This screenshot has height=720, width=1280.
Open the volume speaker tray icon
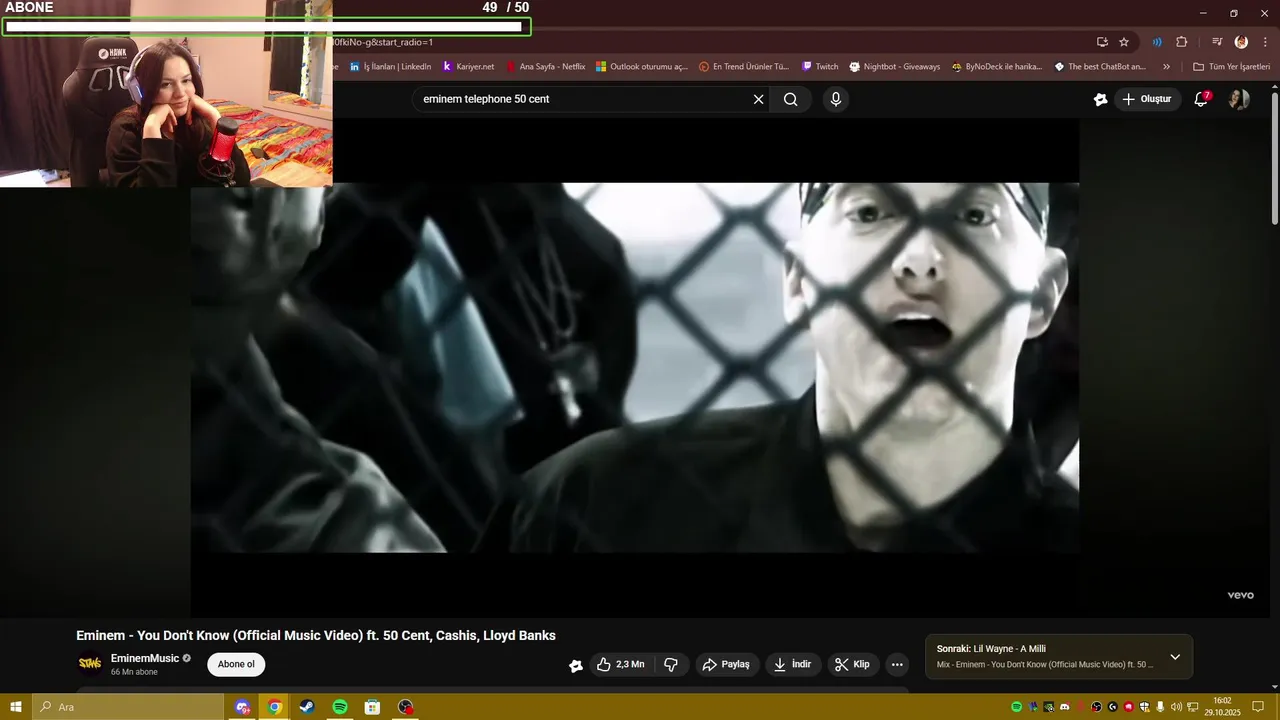tap(1176, 707)
